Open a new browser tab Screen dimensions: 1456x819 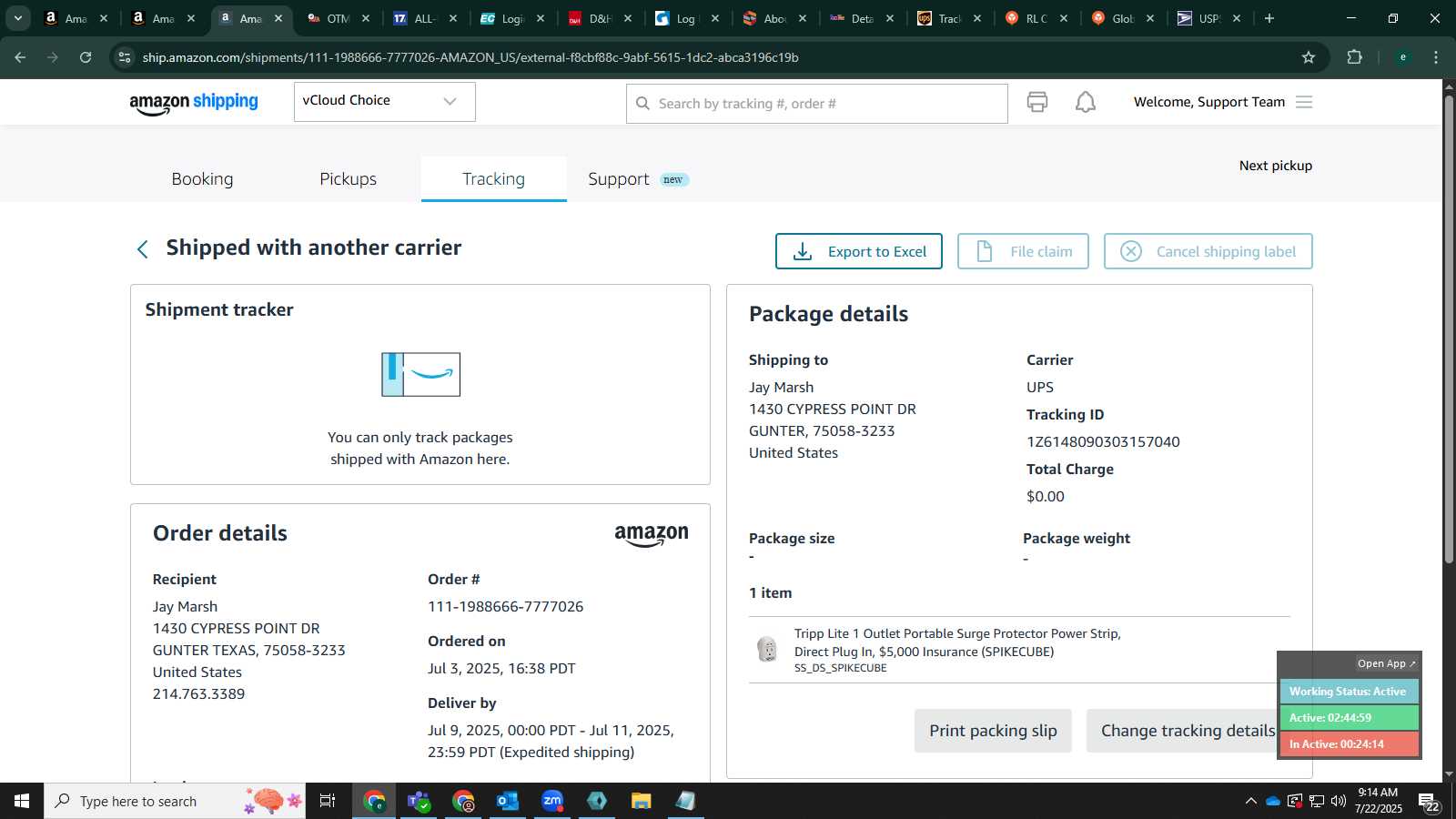tap(1269, 18)
